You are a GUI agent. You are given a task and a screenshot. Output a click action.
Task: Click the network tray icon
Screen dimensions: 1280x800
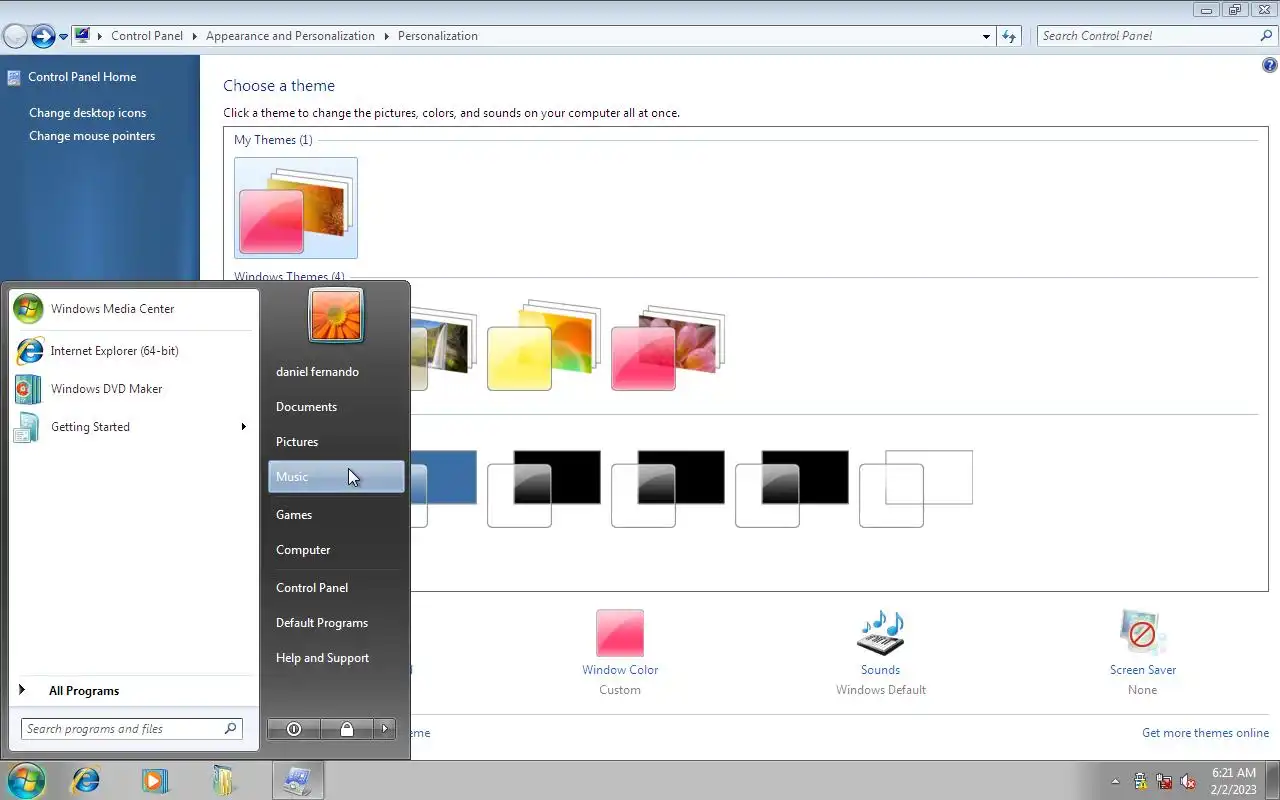click(1165, 782)
